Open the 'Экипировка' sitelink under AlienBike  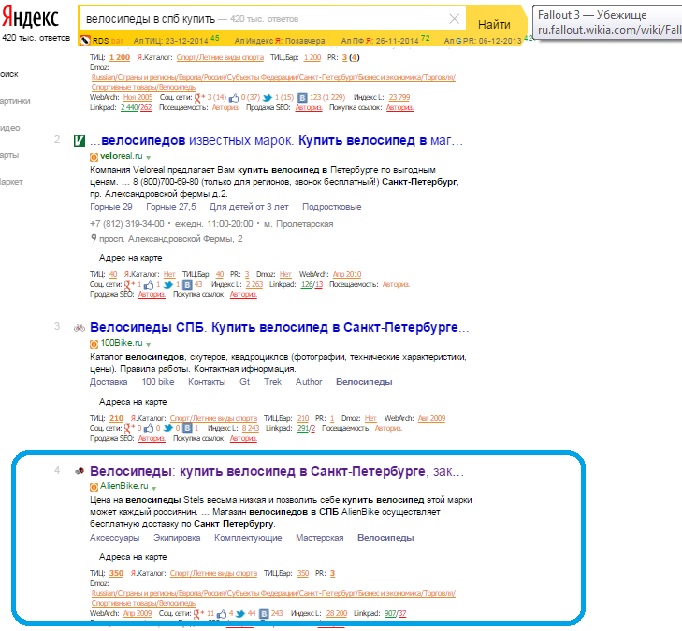tap(177, 538)
